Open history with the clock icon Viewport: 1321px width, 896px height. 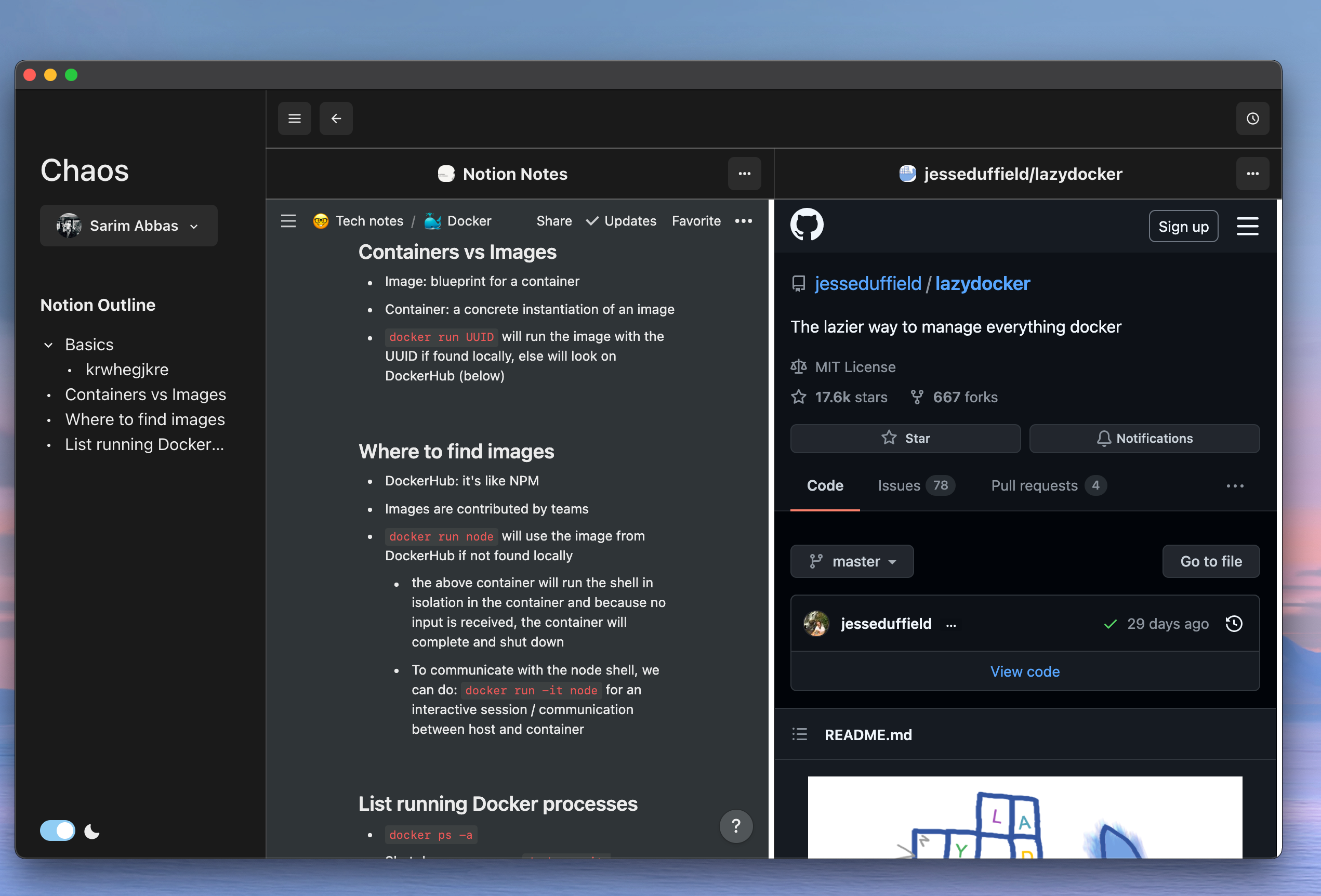click(1253, 118)
